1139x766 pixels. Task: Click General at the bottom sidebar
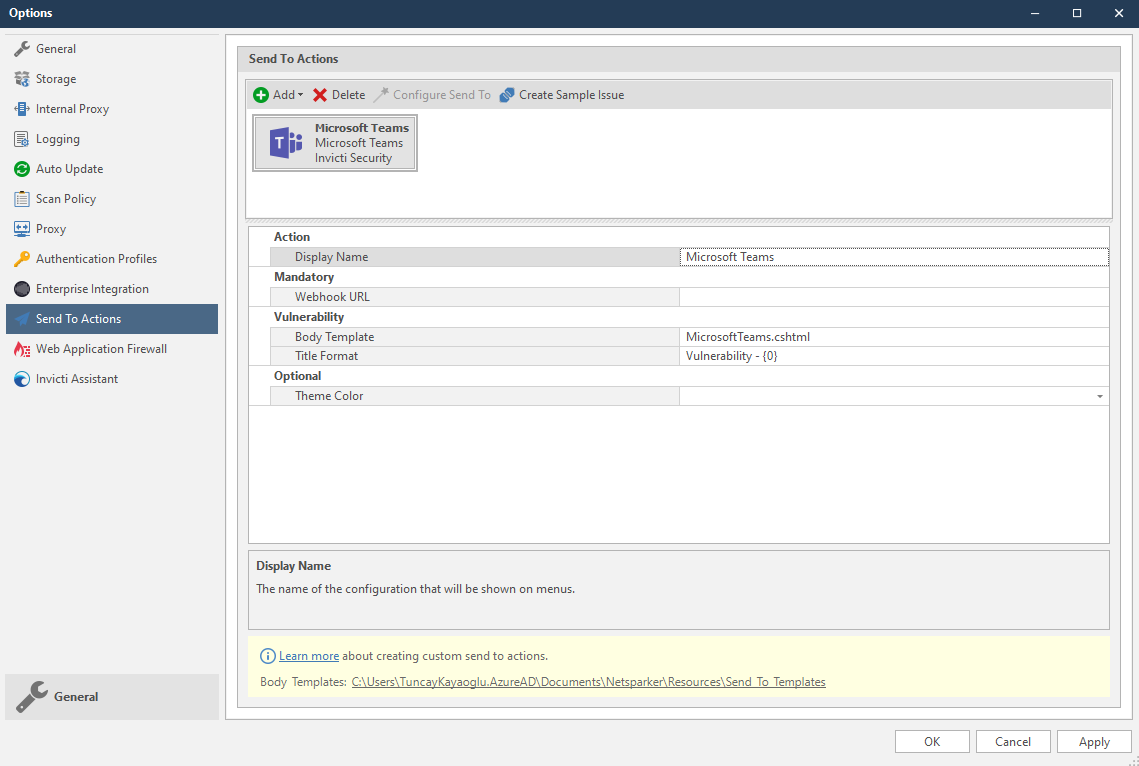coord(78,697)
